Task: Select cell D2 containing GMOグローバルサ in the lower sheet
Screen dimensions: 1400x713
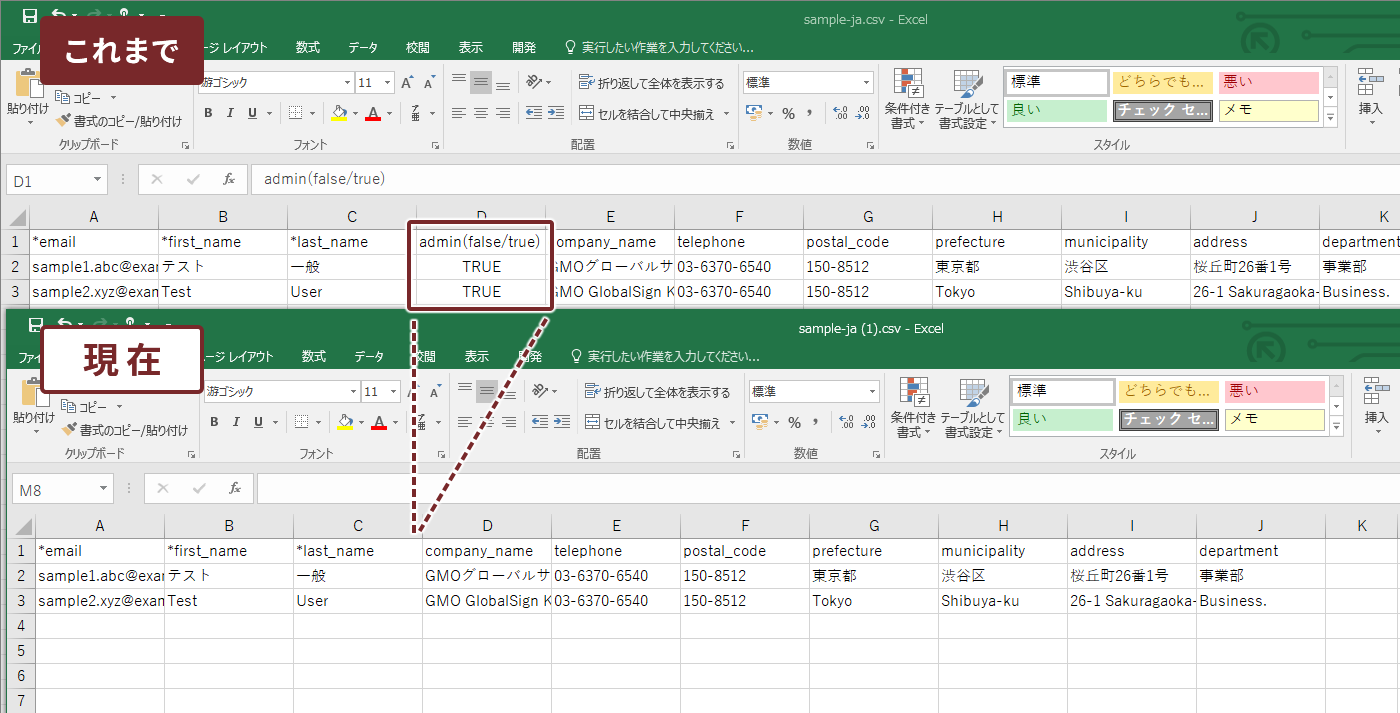Action: [x=486, y=575]
